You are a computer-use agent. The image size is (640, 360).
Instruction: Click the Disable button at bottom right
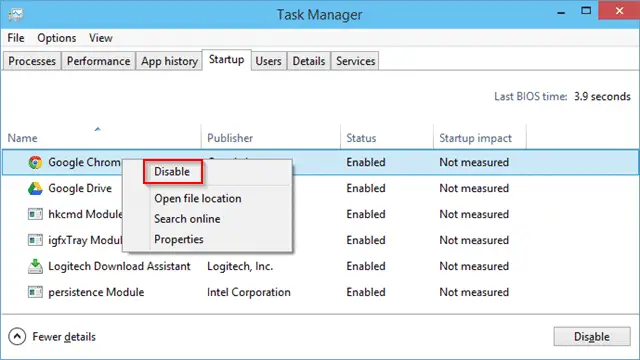(x=592, y=337)
